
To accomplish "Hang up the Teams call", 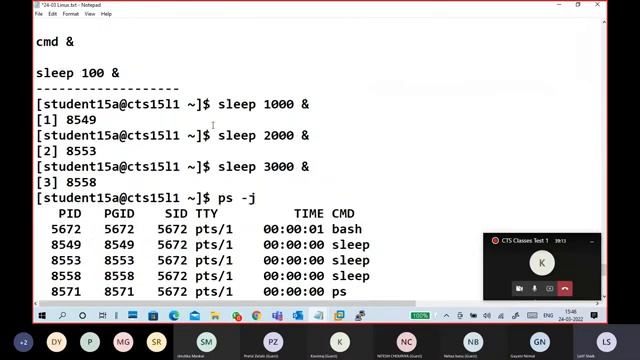I will click(565, 289).
